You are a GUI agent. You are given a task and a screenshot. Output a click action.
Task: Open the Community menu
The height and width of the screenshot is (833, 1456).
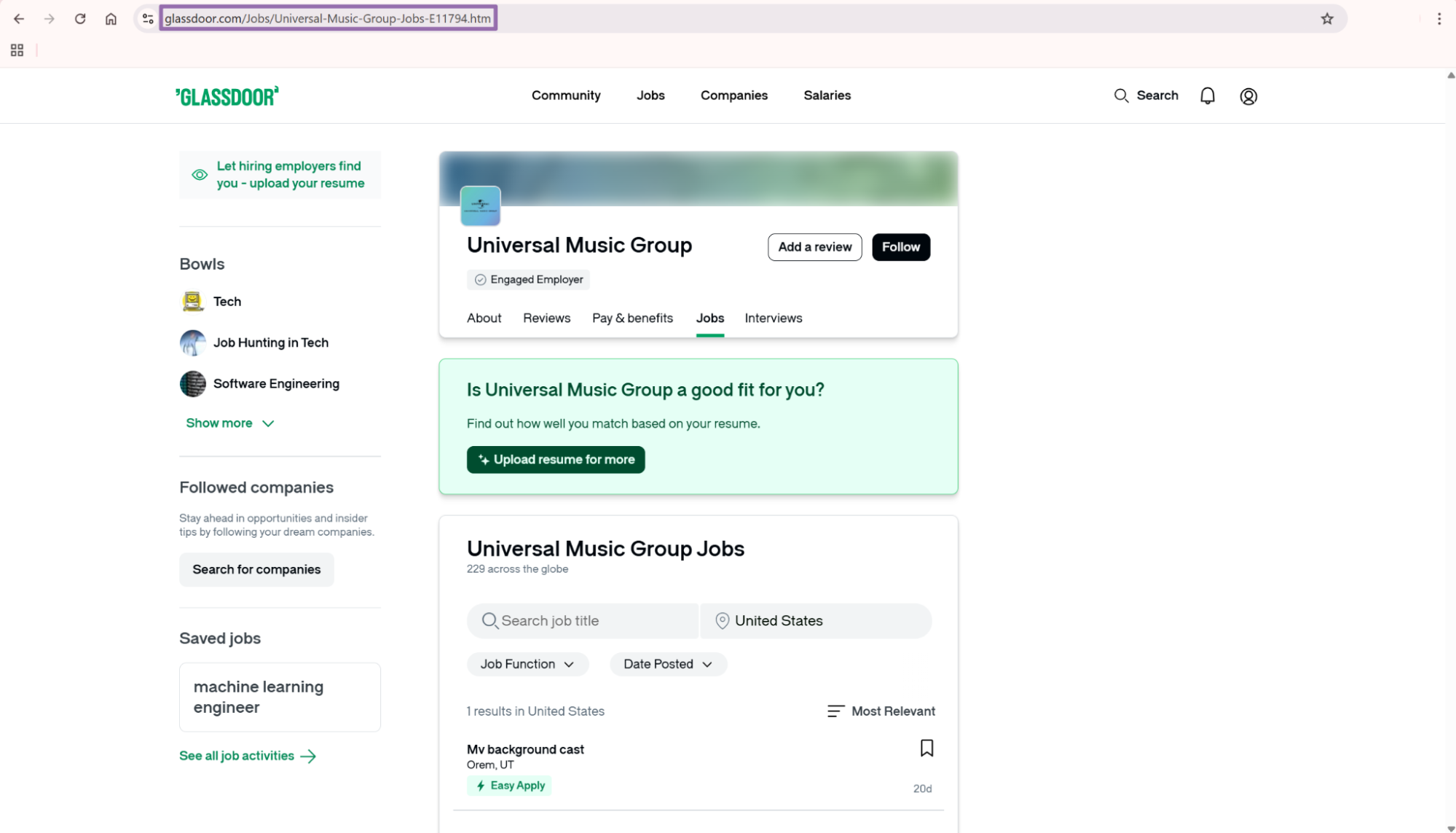(566, 95)
